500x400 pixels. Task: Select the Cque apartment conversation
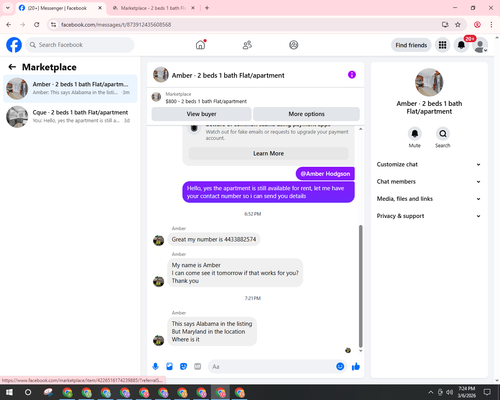tap(70, 116)
